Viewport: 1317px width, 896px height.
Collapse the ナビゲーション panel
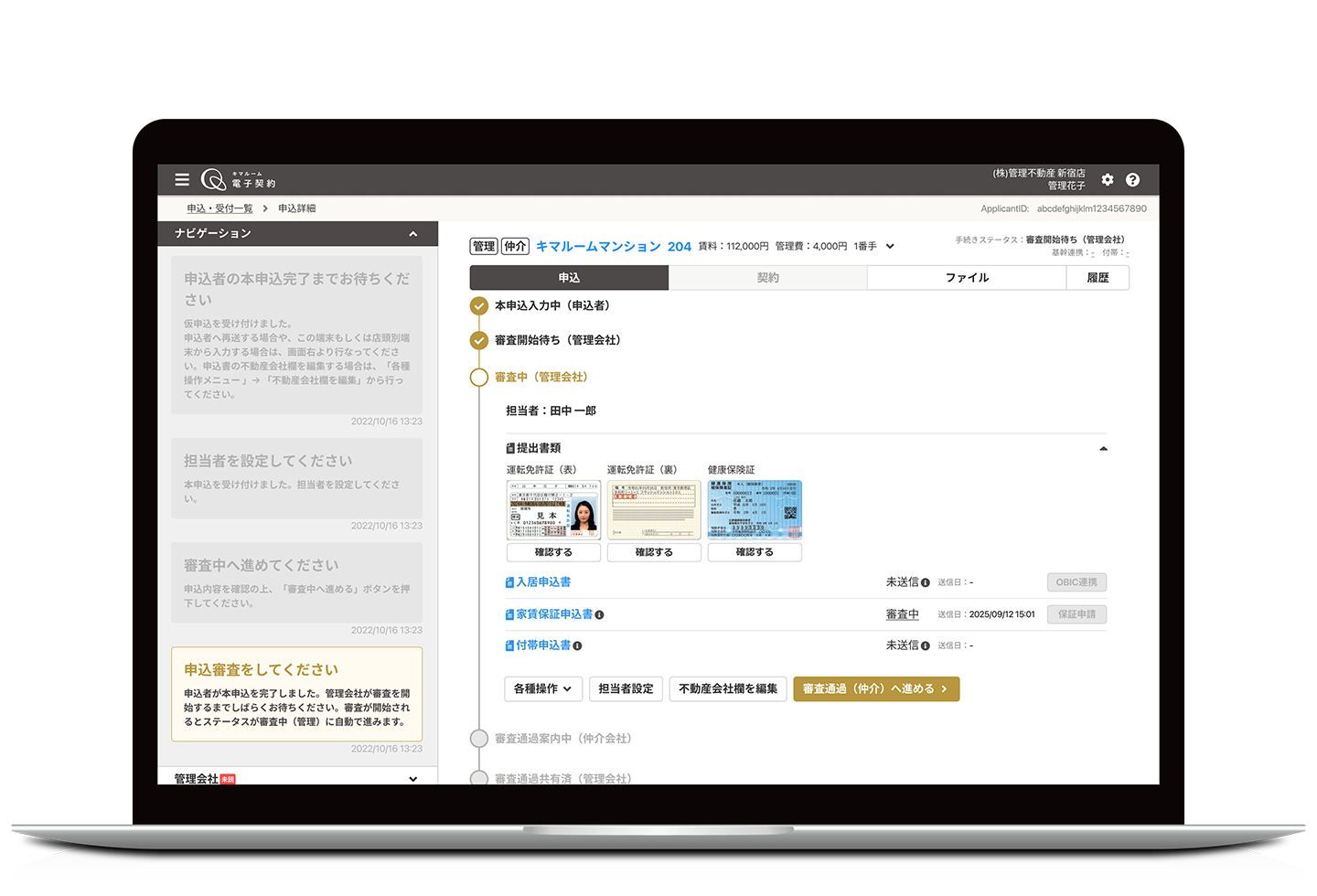click(413, 234)
